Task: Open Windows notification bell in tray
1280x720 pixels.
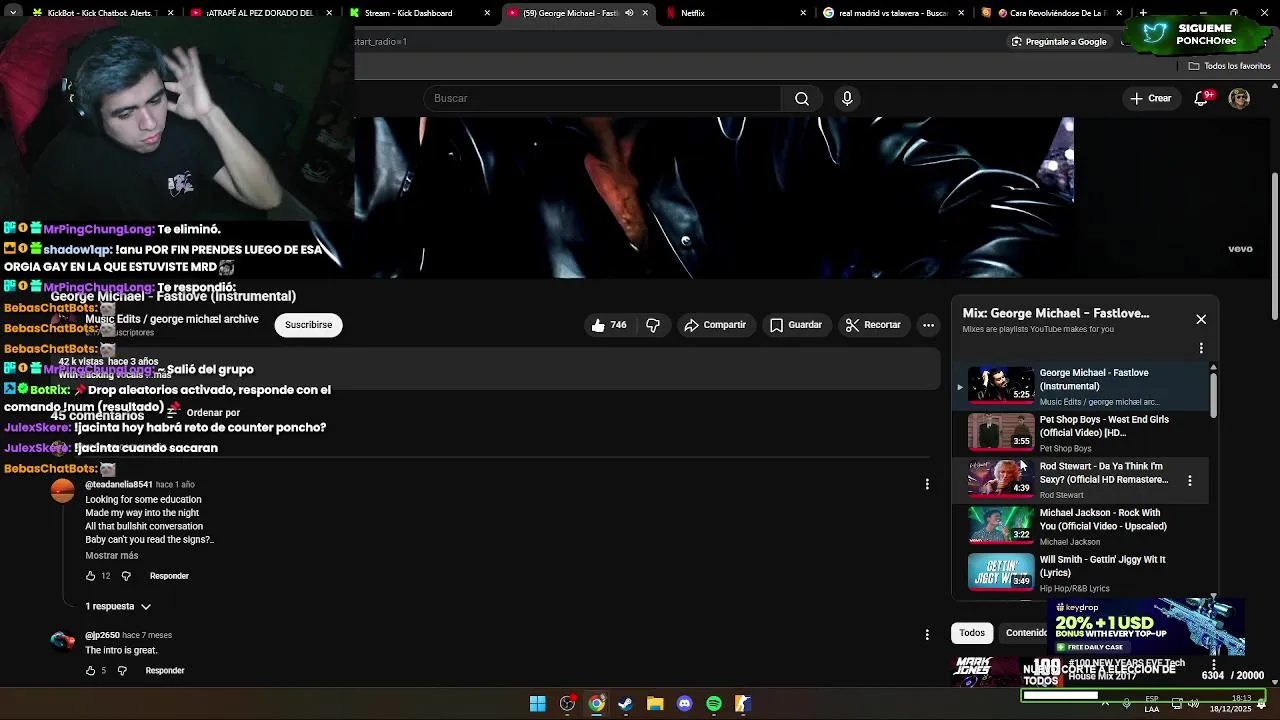Action: 1262,703
